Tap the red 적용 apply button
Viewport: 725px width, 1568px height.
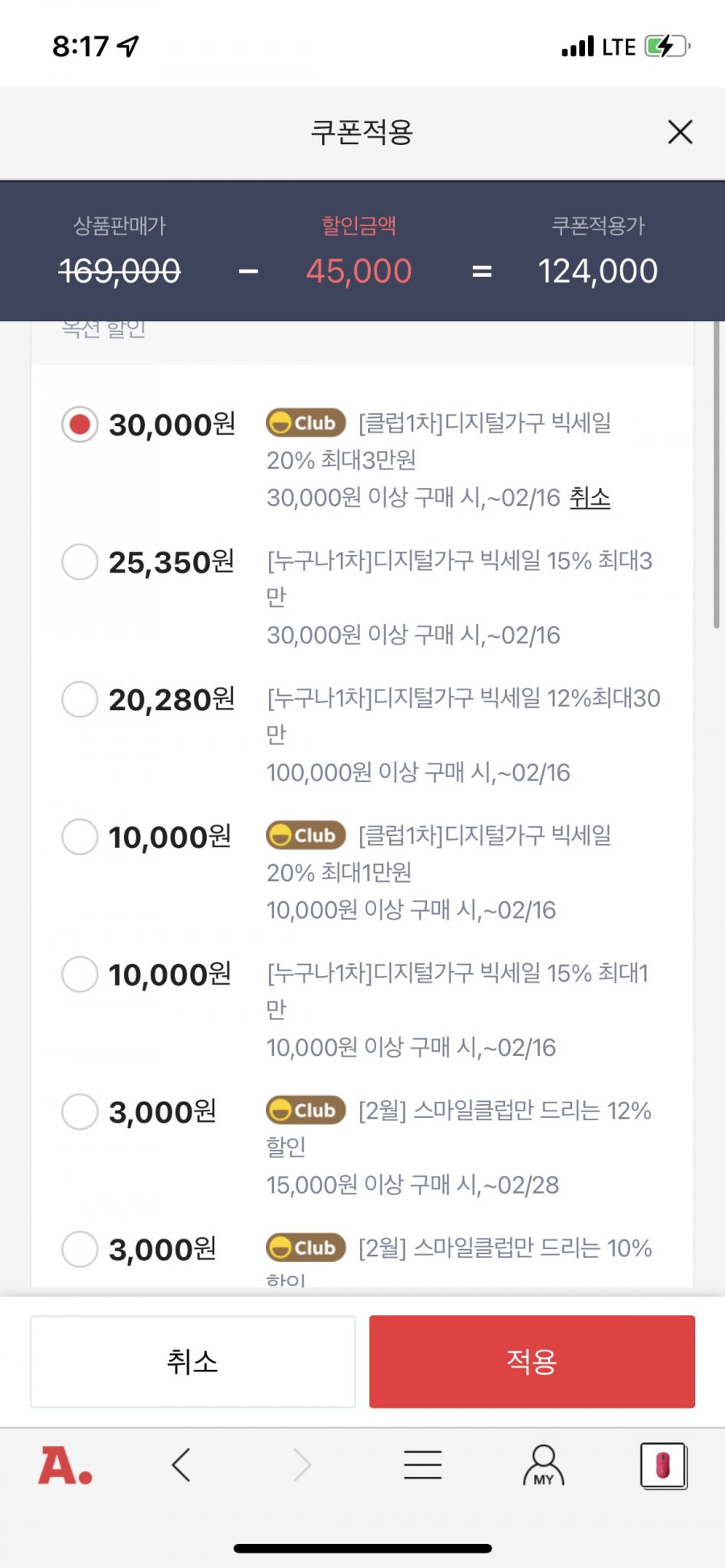pos(532,1361)
